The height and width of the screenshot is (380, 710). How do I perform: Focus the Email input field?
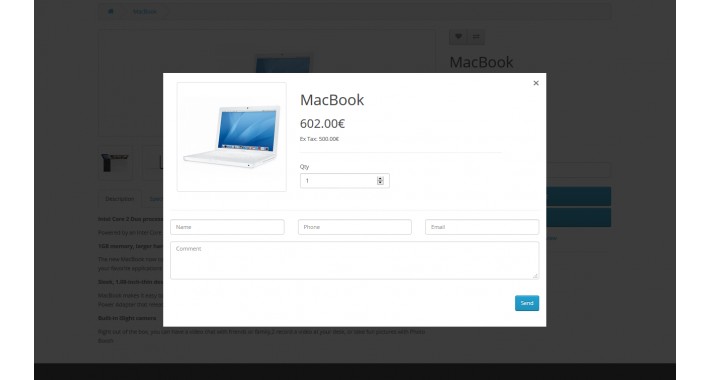coord(482,227)
